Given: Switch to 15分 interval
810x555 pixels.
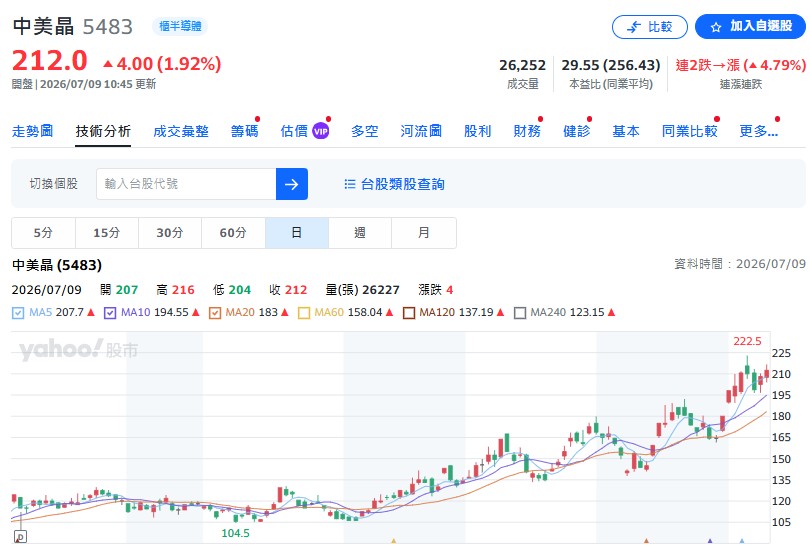Looking at the screenshot, I should (x=107, y=233).
